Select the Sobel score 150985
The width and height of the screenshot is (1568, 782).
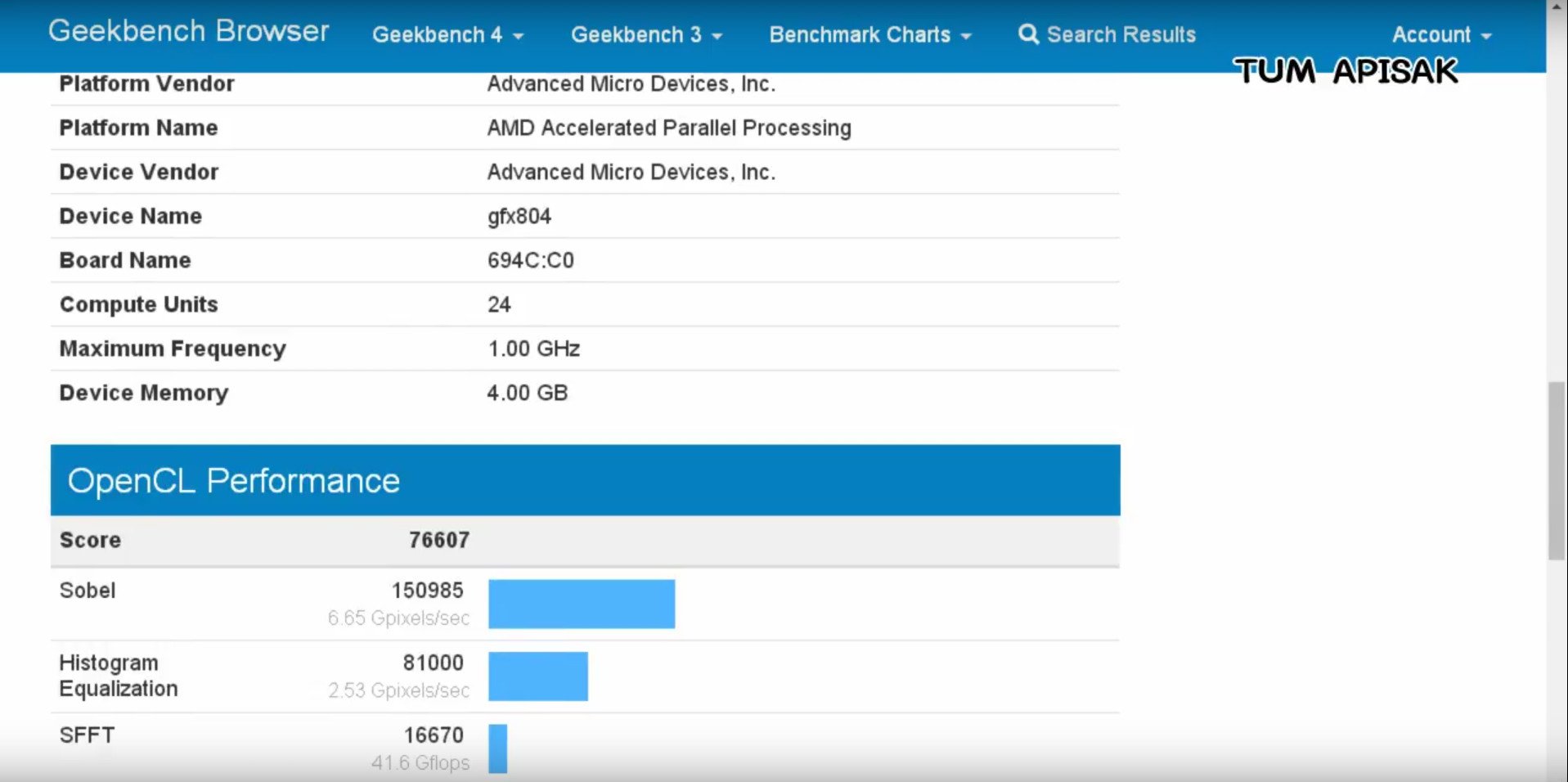[428, 590]
